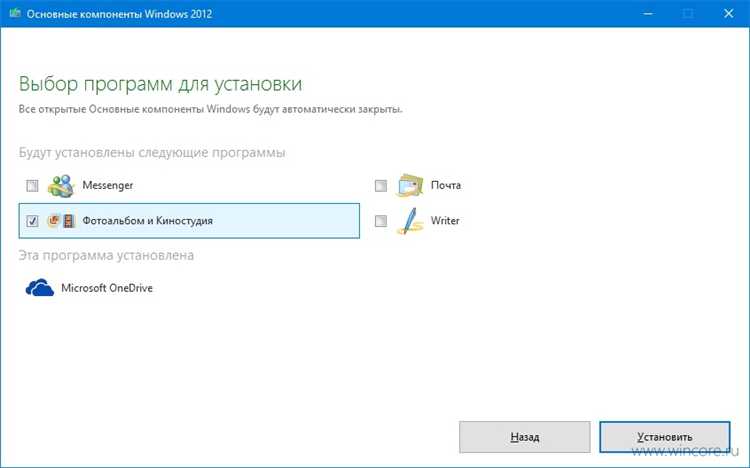
Task: Click the Фотоальбом и Киностудия icon
Action: [62, 221]
